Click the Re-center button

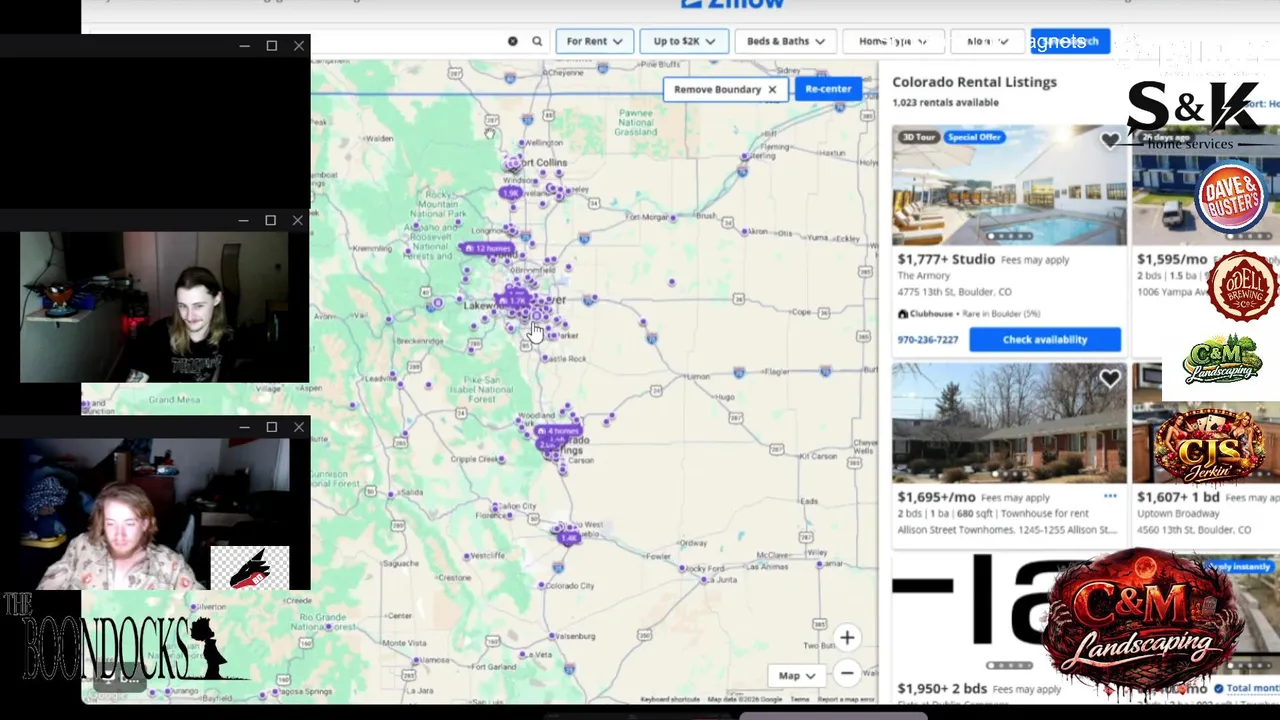pos(828,89)
